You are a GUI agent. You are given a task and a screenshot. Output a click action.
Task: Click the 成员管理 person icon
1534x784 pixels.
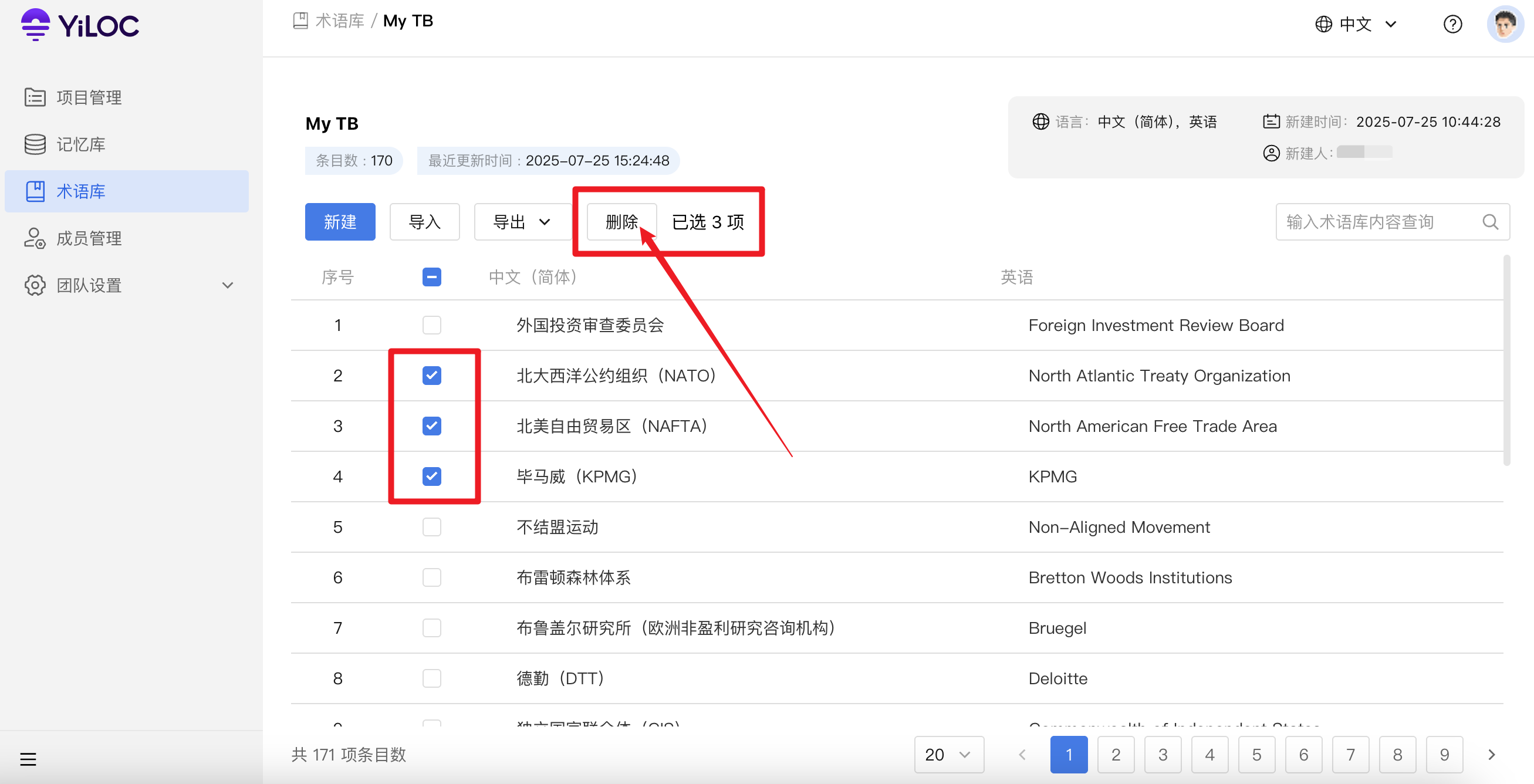click(35, 238)
